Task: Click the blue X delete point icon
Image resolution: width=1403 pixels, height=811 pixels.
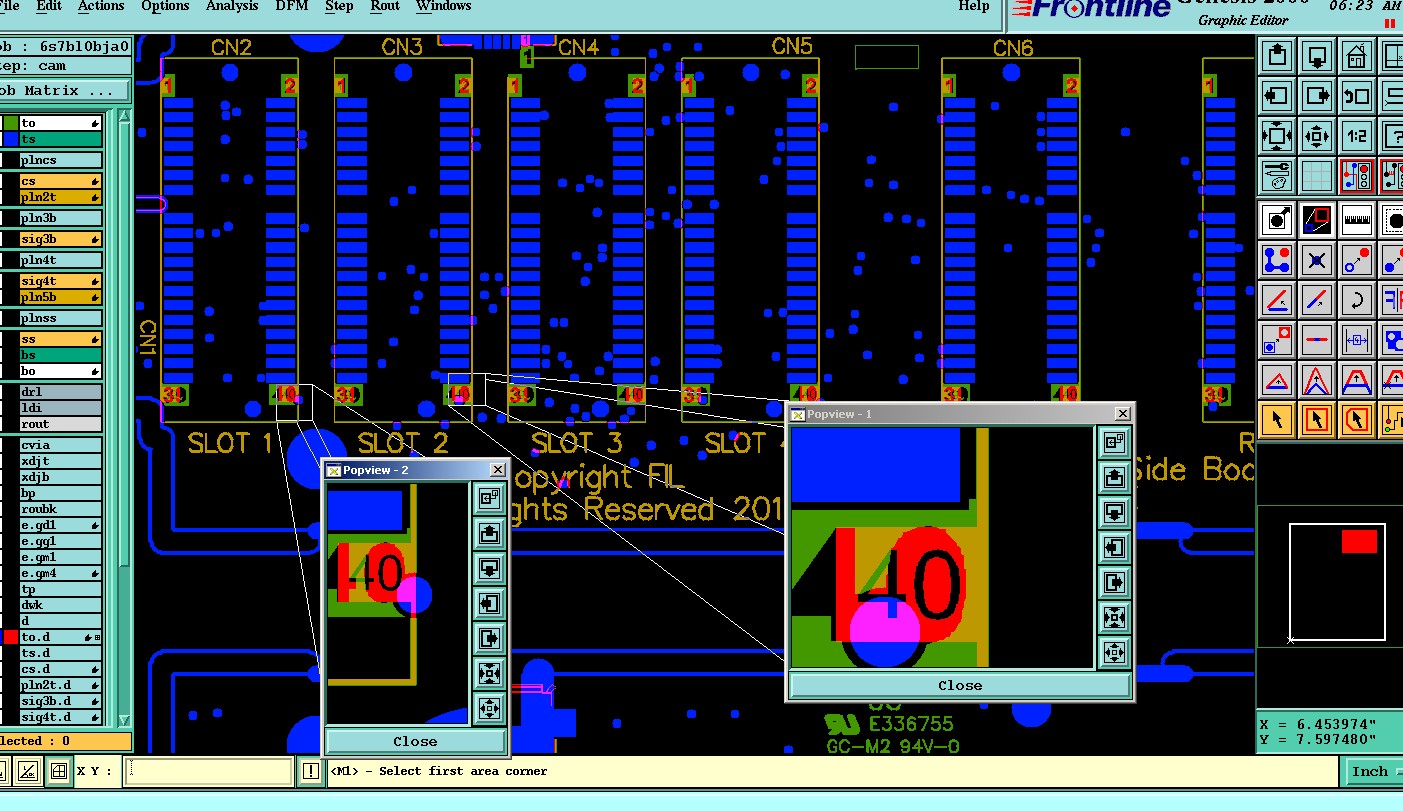Action: pos(1317,260)
